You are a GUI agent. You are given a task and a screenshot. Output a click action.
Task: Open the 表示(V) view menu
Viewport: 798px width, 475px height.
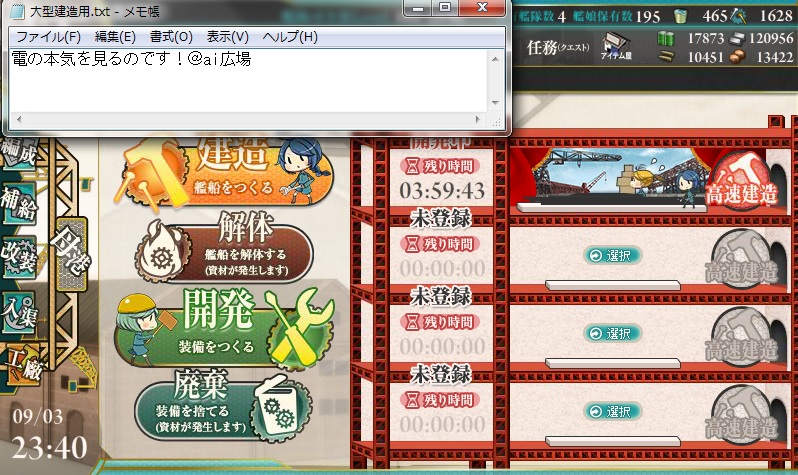227,37
